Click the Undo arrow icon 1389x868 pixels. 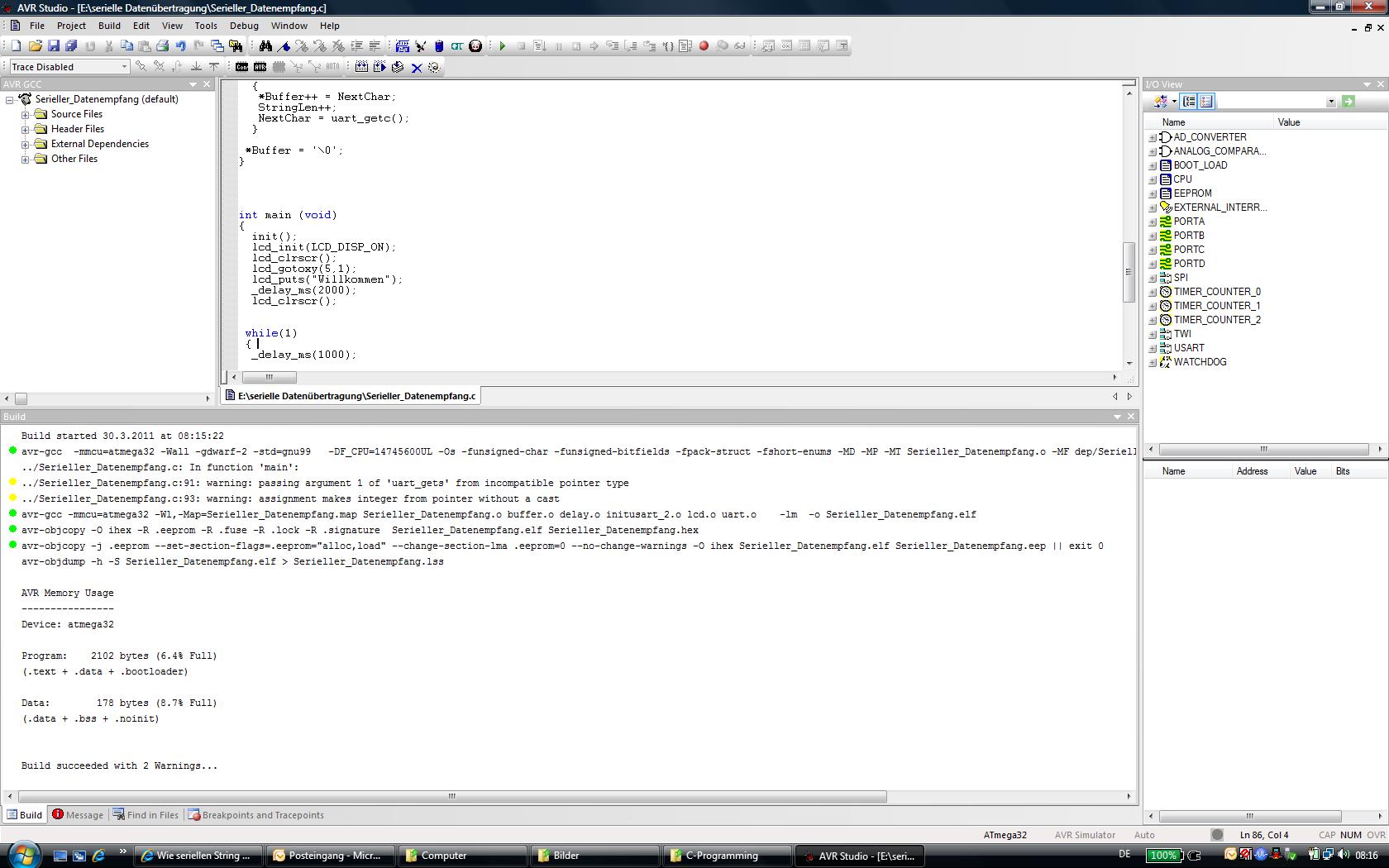(180, 46)
